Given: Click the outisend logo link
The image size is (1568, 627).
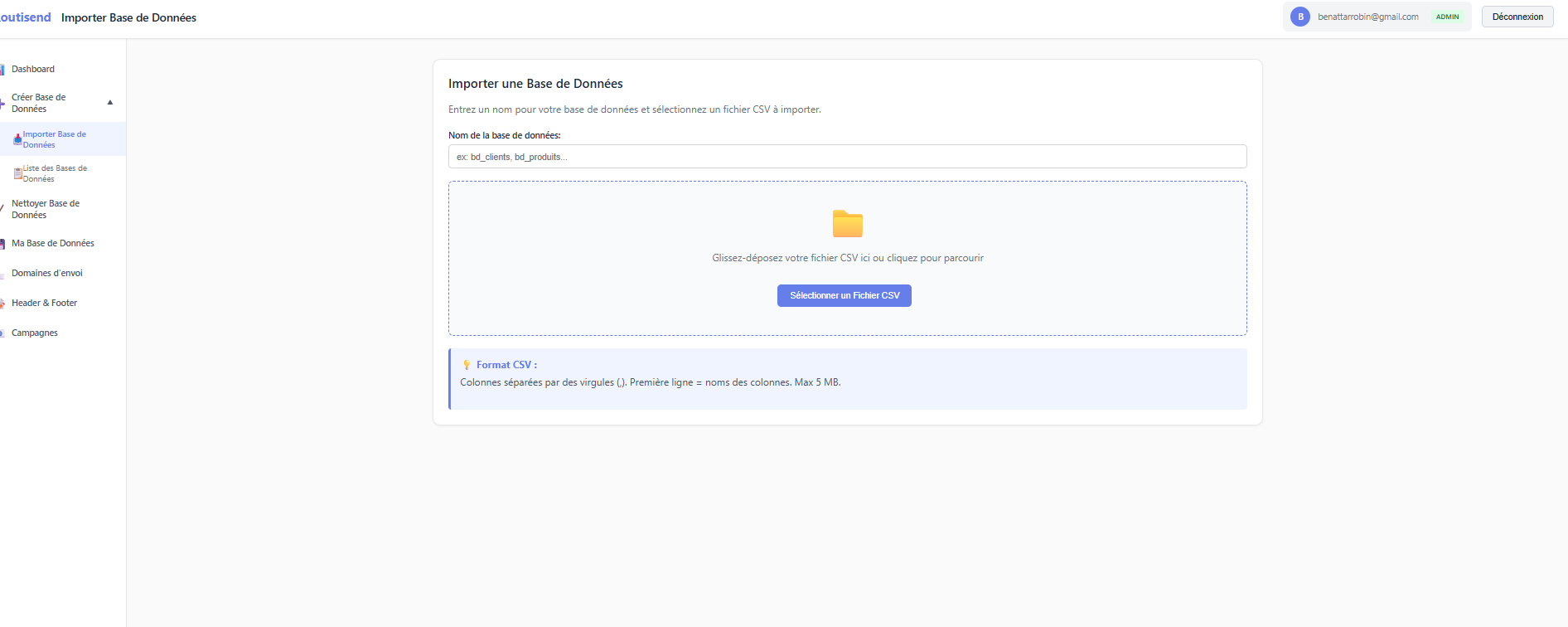Looking at the screenshot, I should (x=26, y=17).
